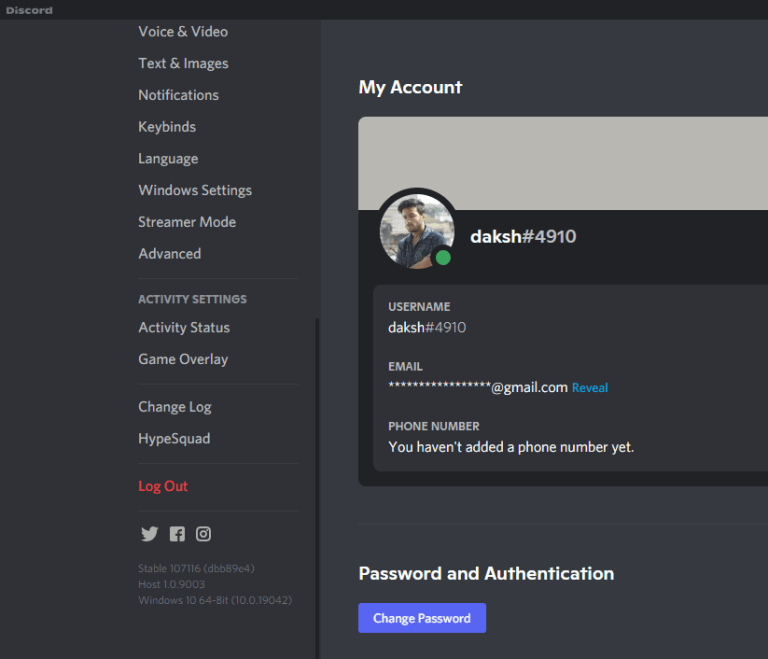
Task: Click the green online status indicator
Action: [443, 257]
